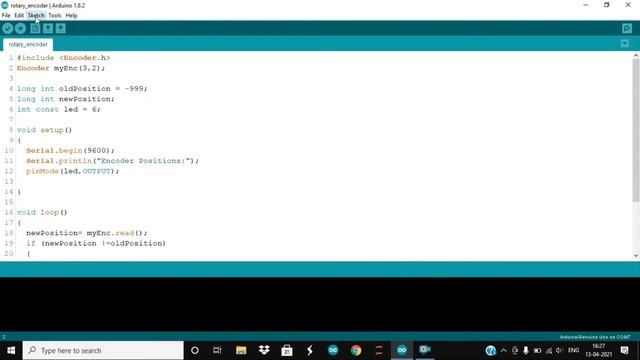Viewport: 640px width, 360px height.
Task: Open Task View in taskbar
Action: point(217,350)
